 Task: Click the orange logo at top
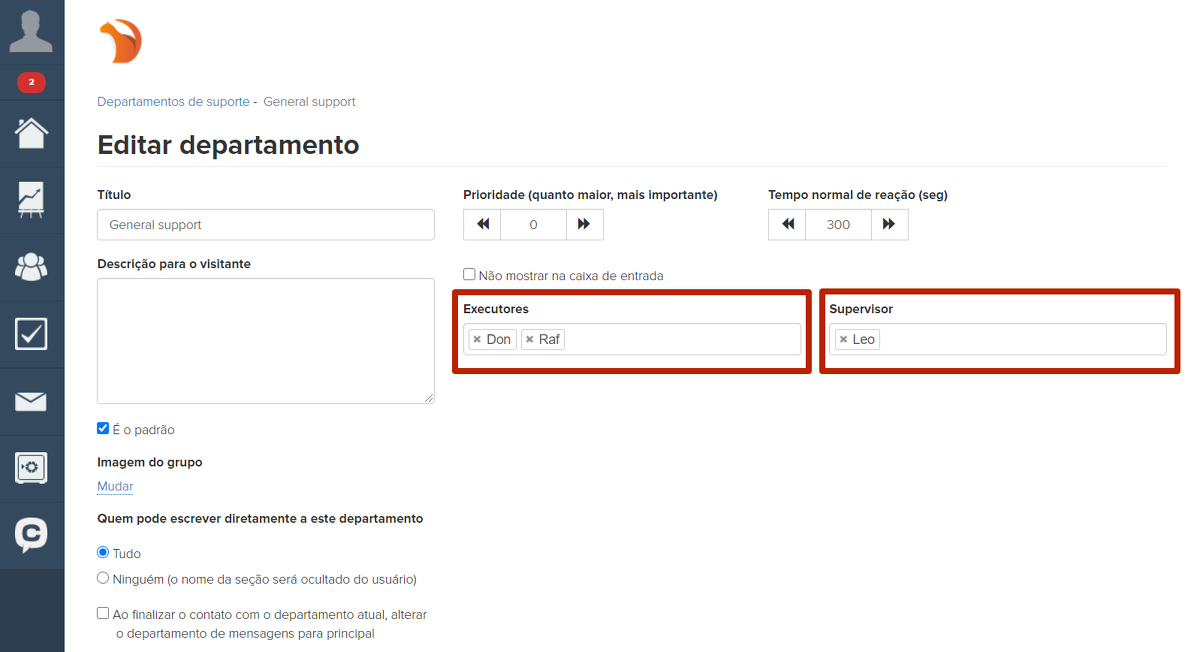coord(121,42)
